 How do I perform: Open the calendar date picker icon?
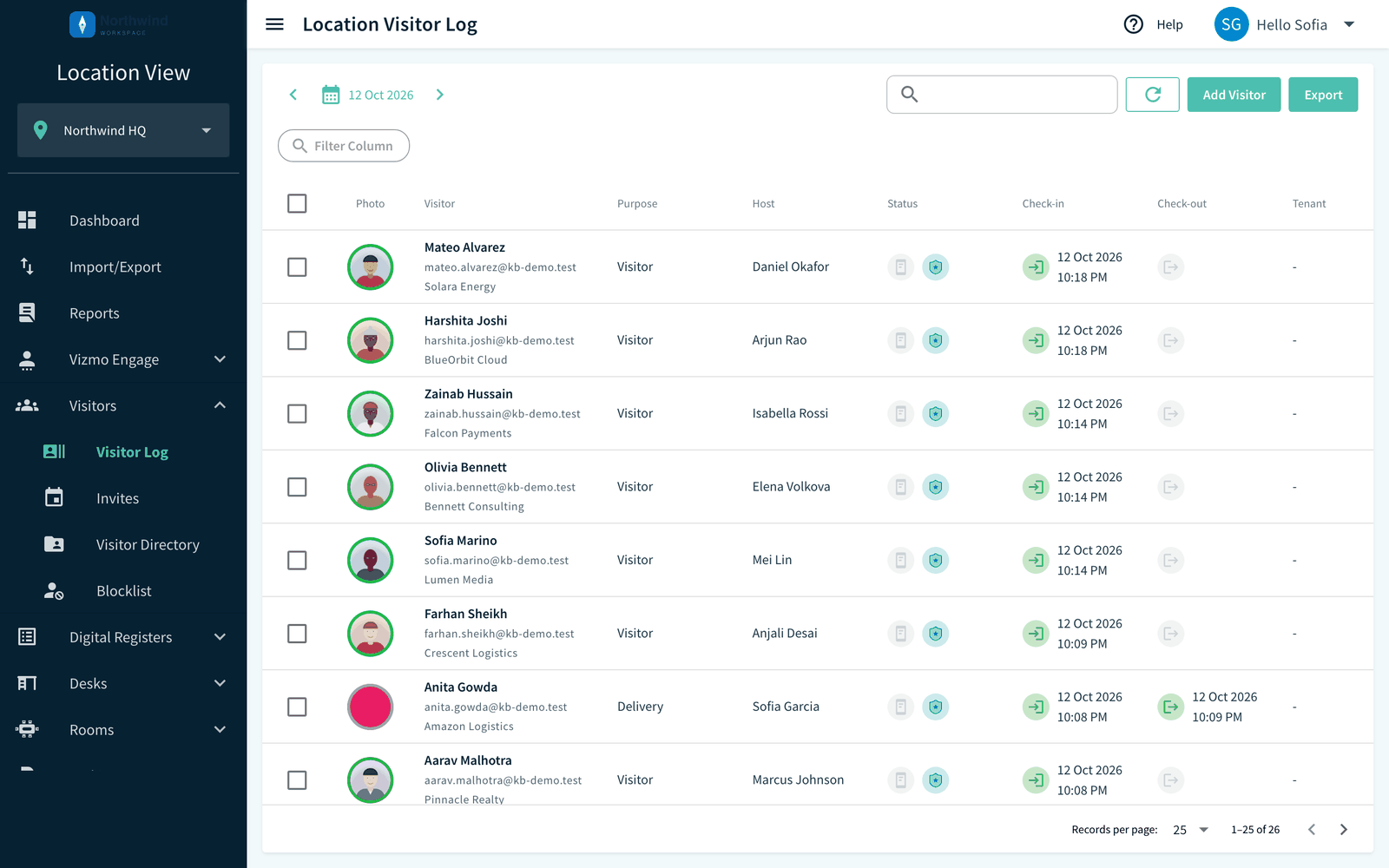tap(331, 95)
